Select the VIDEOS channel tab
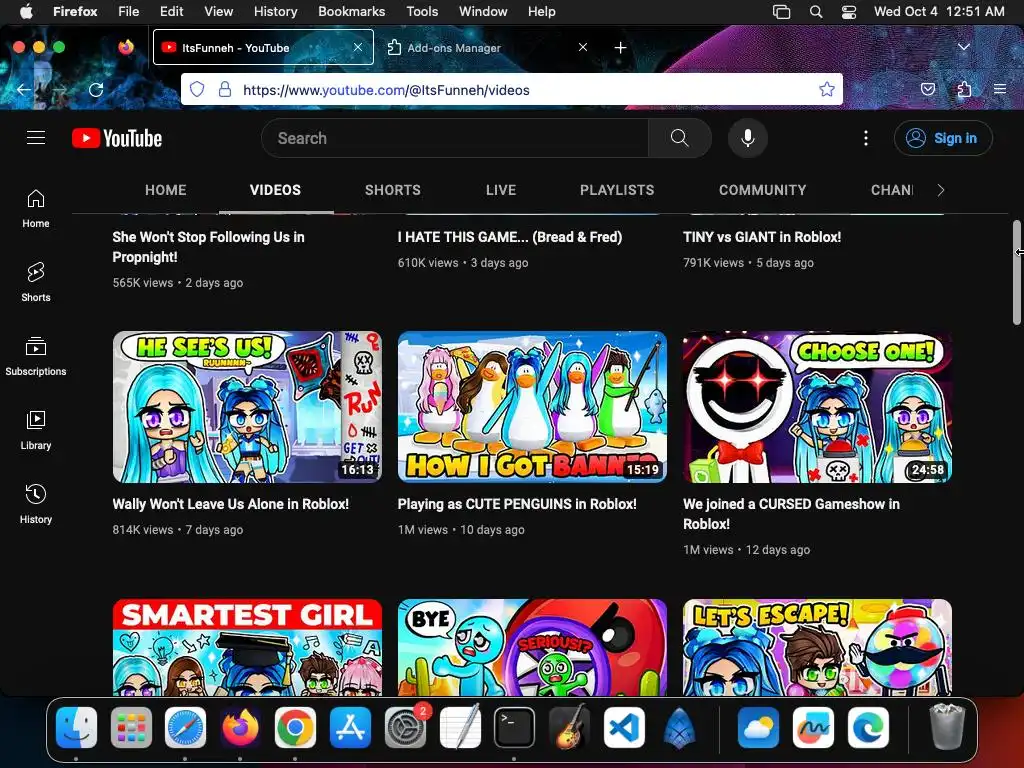This screenshot has height=768, width=1024. point(275,190)
